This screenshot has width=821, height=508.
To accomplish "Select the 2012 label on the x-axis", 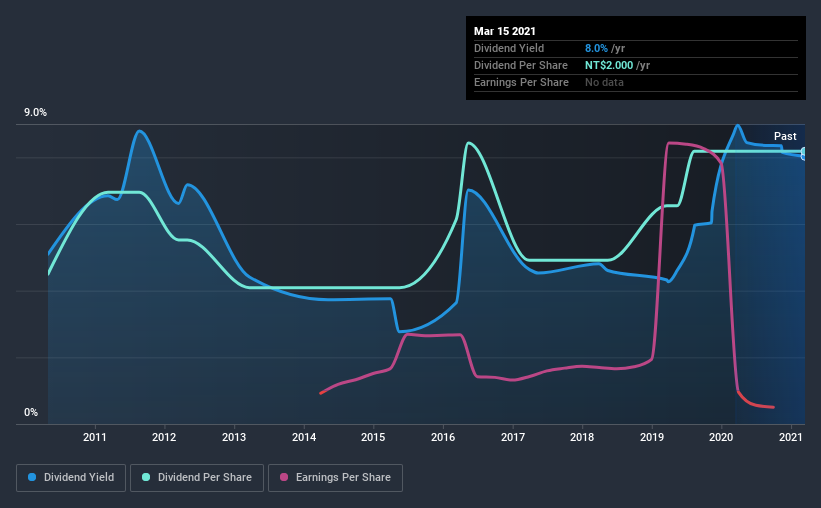I will (164, 437).
